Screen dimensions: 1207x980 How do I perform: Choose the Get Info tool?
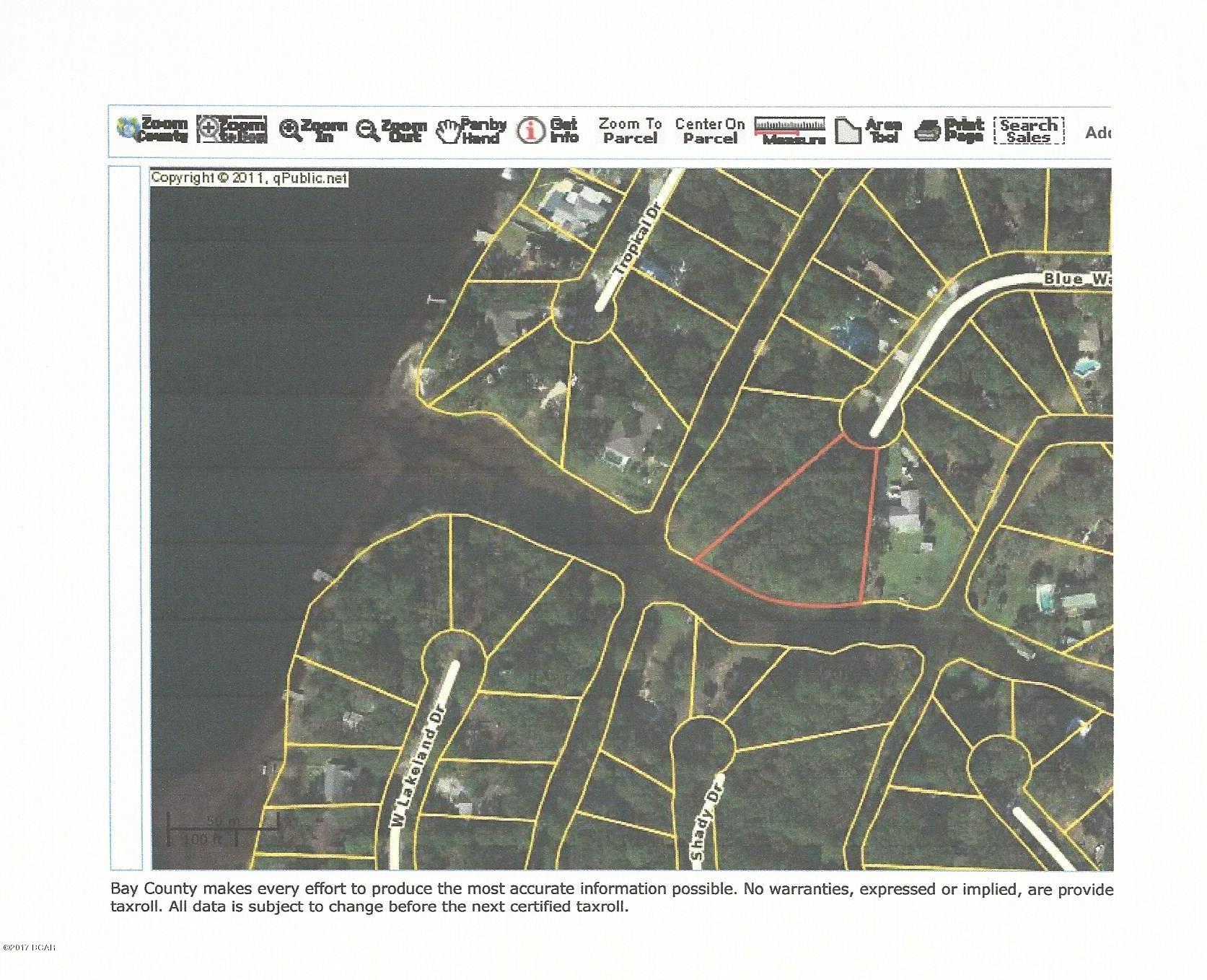(x=548, y=131)
